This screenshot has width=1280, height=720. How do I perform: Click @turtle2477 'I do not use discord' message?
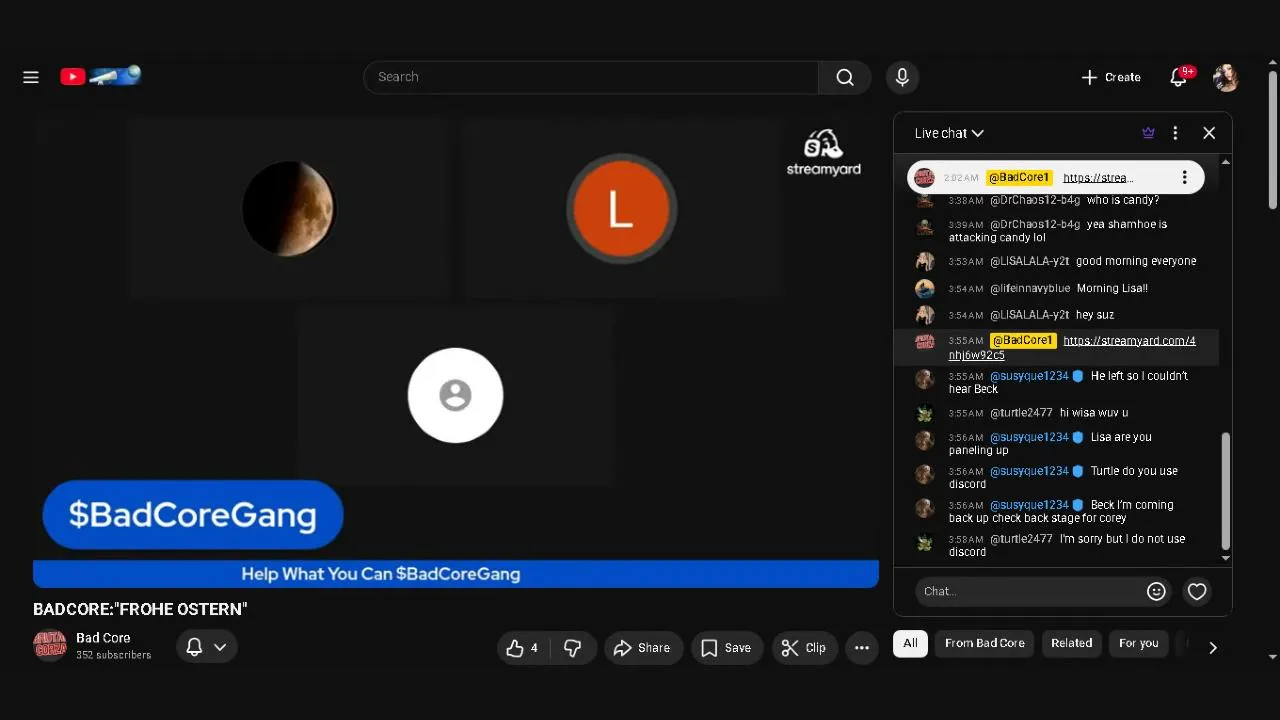[x=1056, y=545]
